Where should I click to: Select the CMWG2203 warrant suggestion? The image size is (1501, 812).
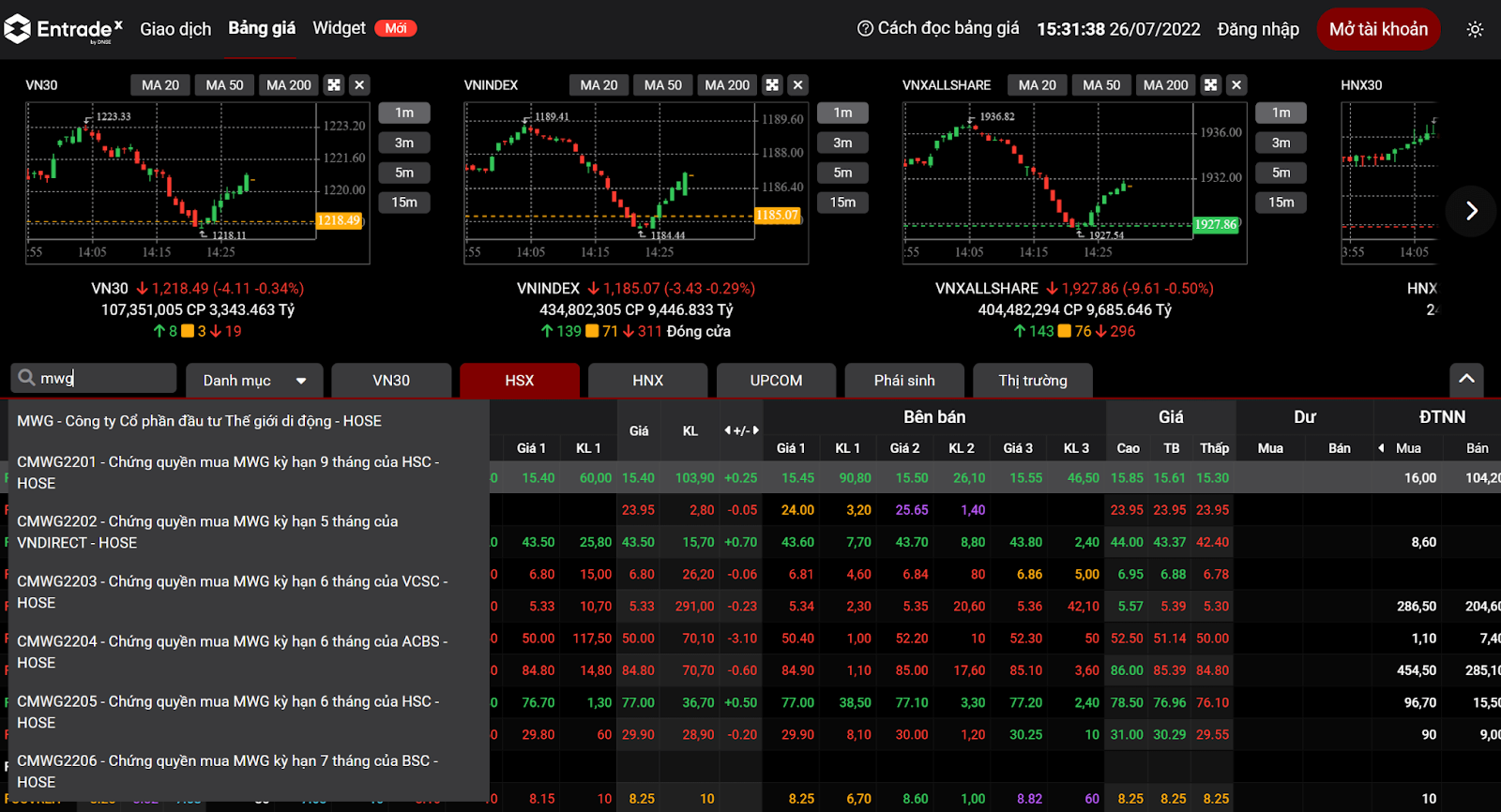(x=249, y=593)
